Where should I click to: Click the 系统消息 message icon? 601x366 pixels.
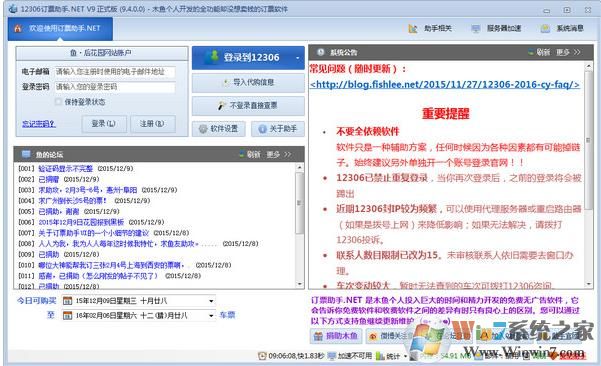click(545, 28)
